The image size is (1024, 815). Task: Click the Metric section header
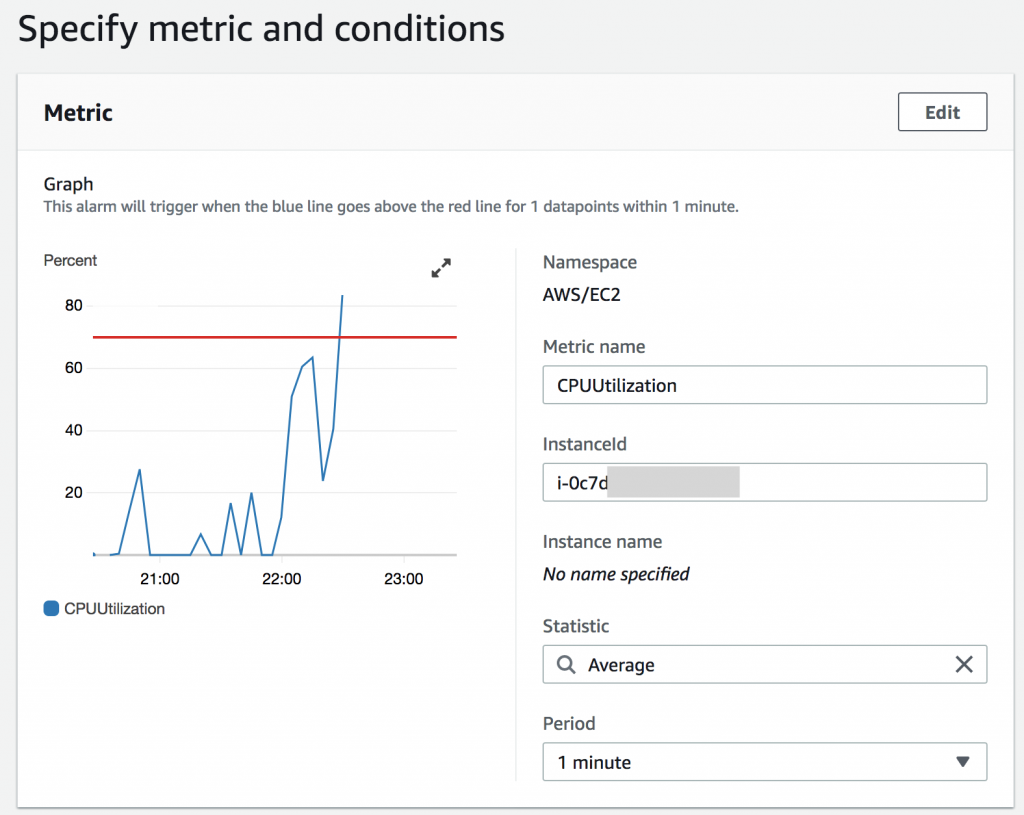(77, 113)
